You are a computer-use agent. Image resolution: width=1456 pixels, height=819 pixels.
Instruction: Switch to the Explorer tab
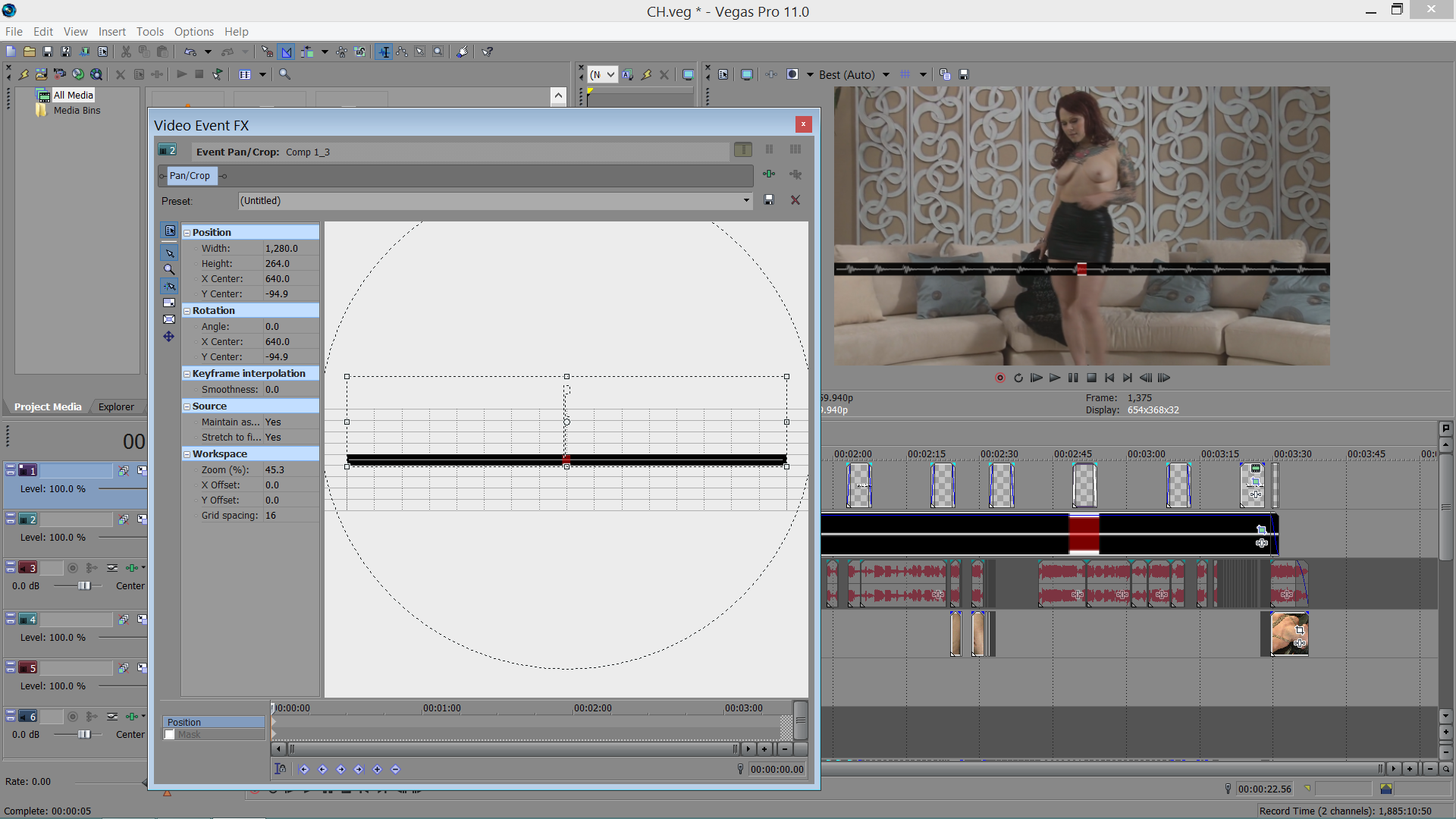pyautogui.click(x=116, y=407)
